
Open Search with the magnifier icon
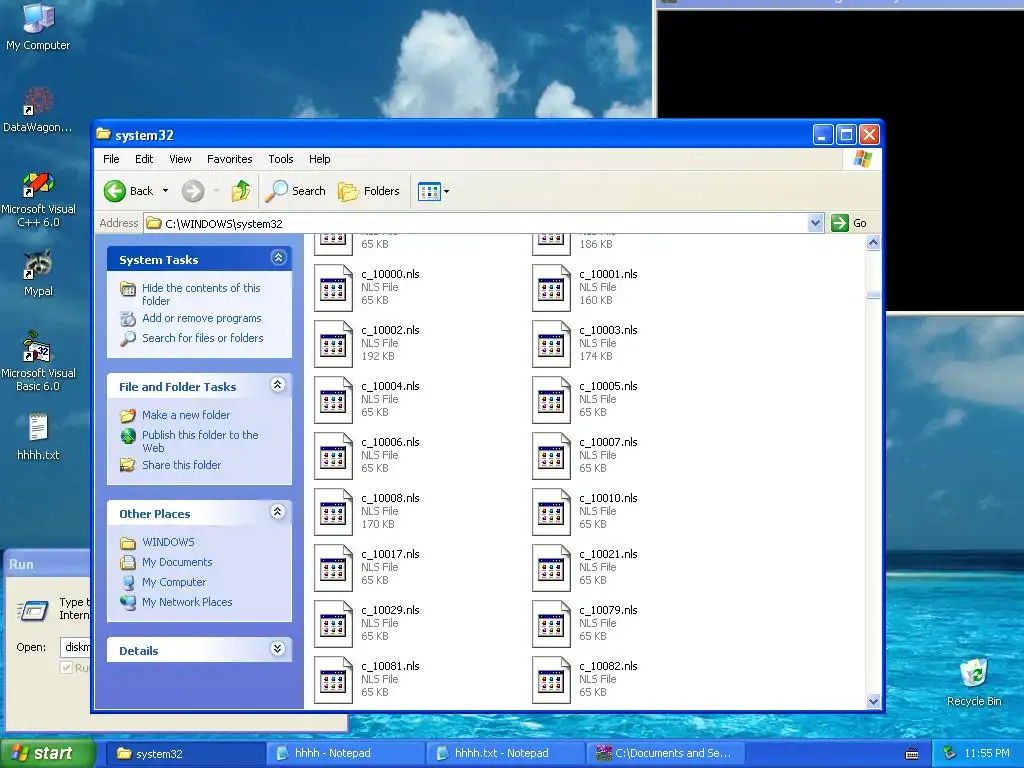point(295,191)
